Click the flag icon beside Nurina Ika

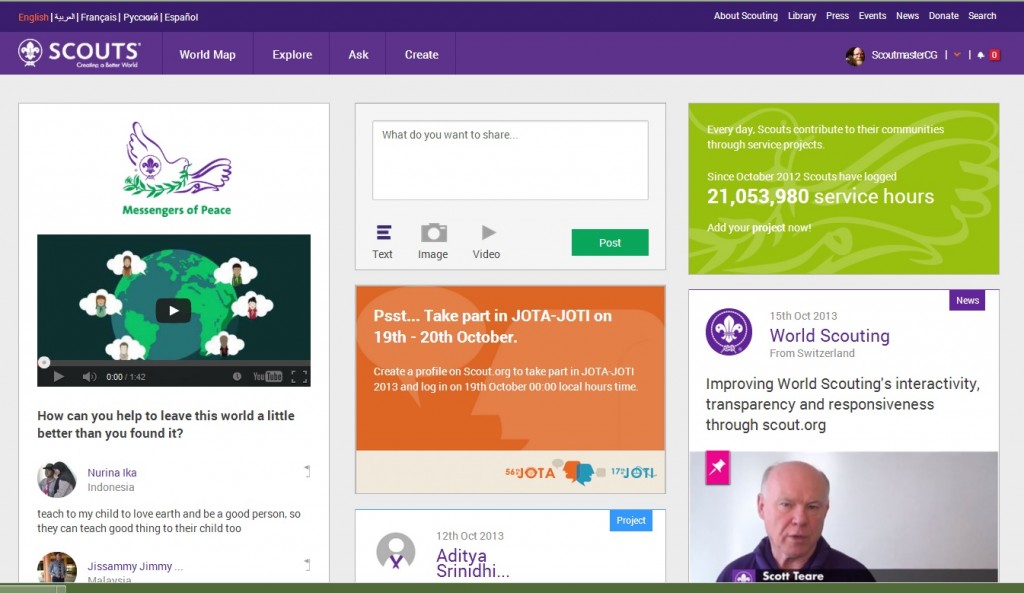point(308,471)
